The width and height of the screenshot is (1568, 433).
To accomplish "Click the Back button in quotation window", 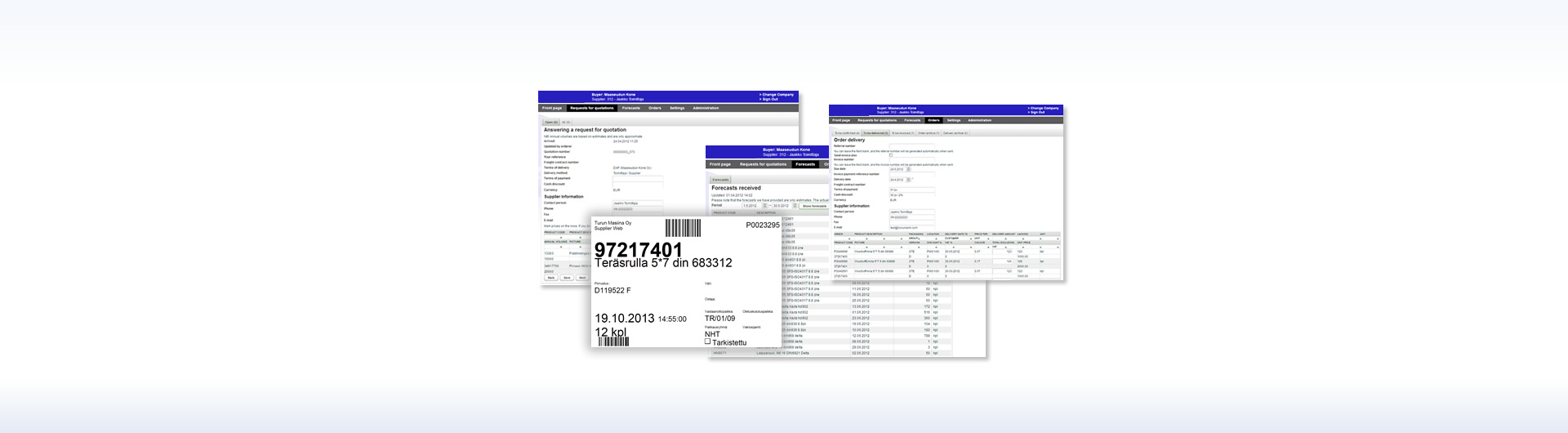I will pyautogui.click(x=550, y=278).
